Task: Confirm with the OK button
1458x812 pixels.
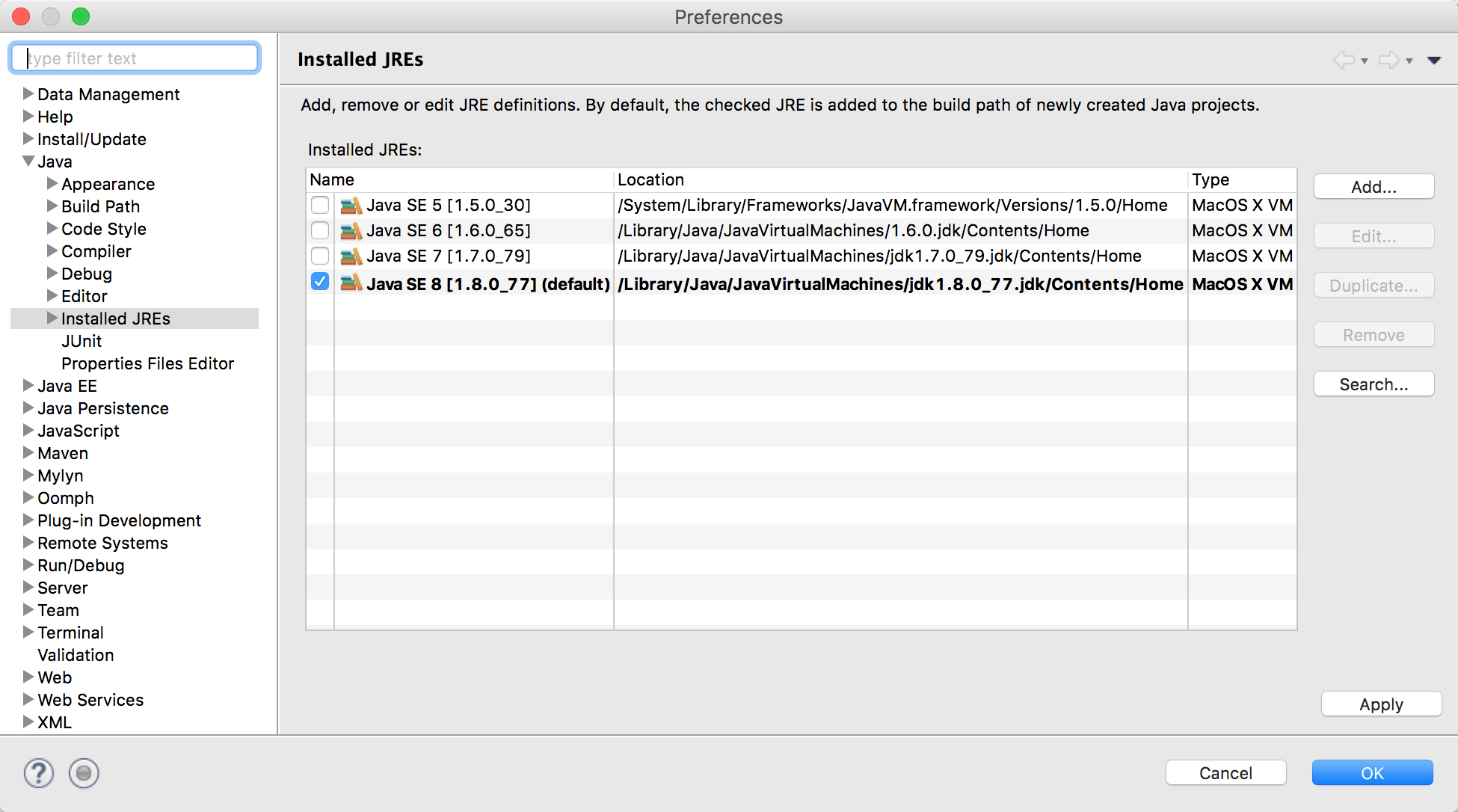Action: [x=1372, y=773]
